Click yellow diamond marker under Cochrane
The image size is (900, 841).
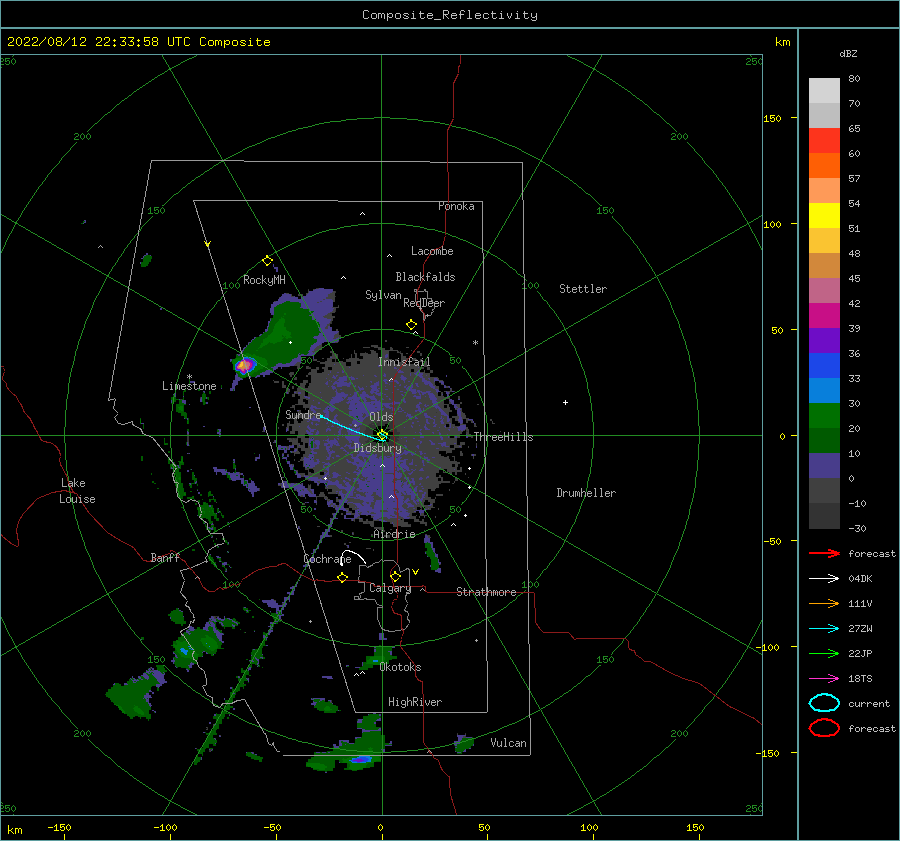[343, 578]
